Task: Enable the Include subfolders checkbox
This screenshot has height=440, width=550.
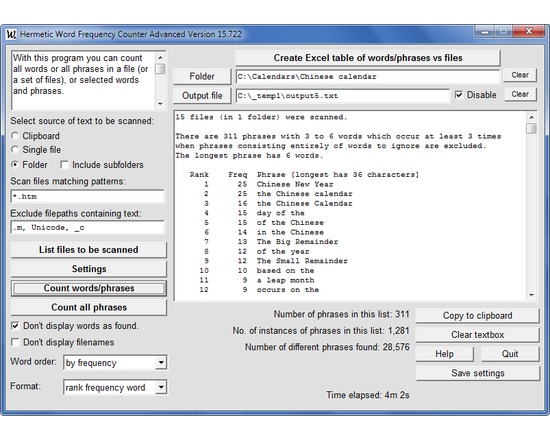Action: [64, 165]
